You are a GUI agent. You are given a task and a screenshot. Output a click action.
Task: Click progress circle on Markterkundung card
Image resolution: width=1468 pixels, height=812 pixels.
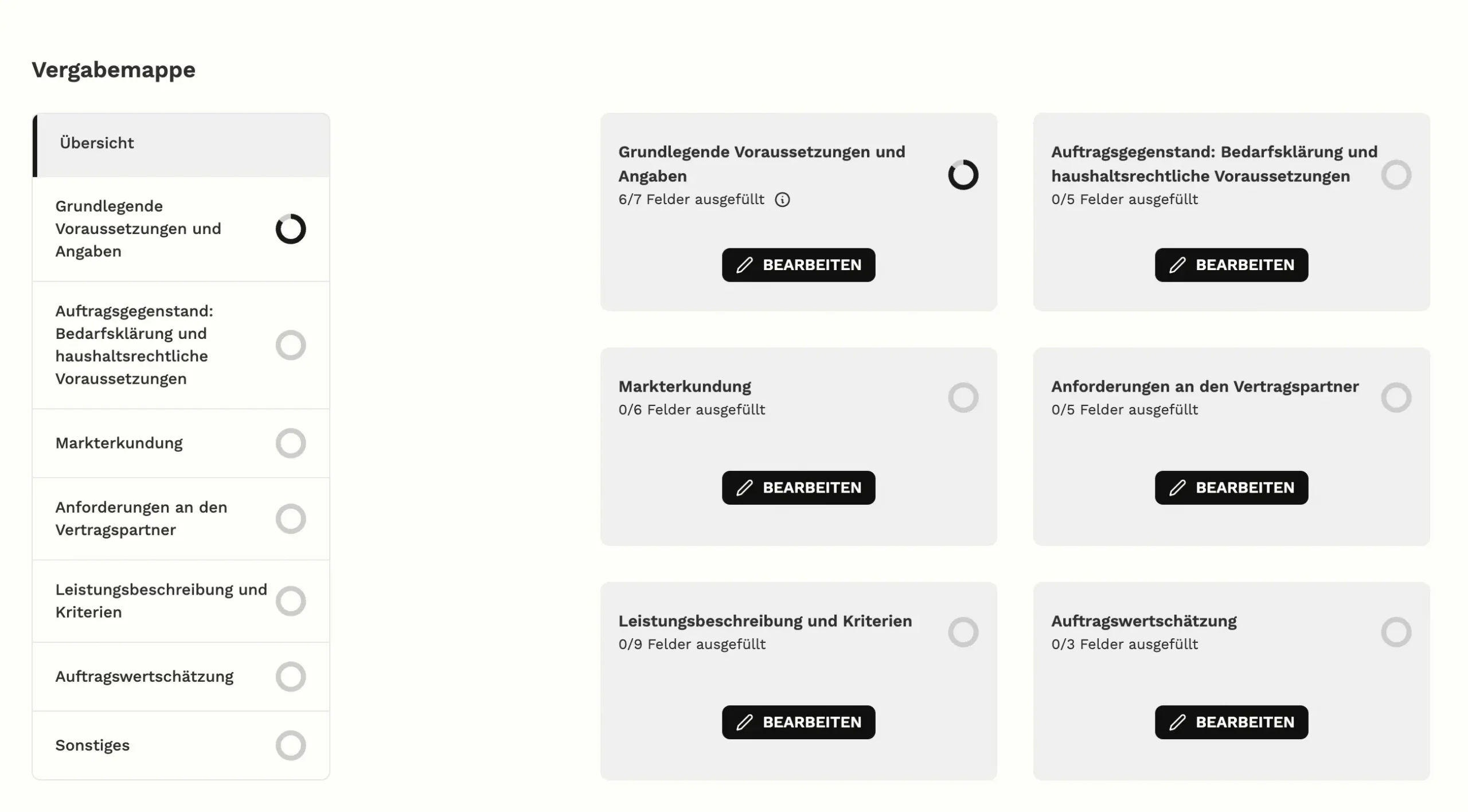[963, 397]
